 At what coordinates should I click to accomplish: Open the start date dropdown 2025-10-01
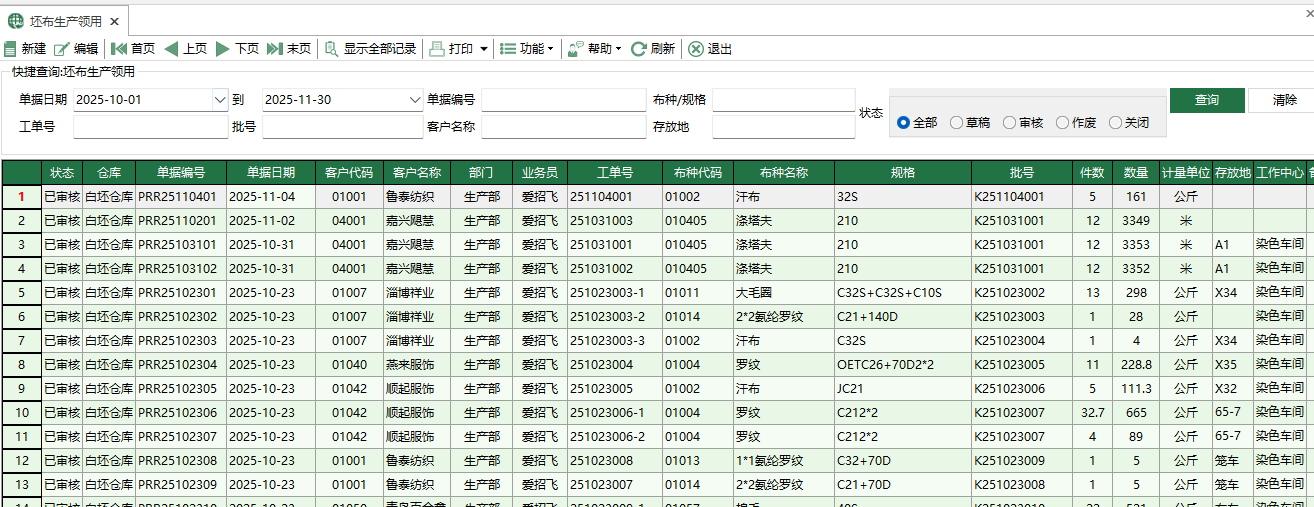click(220, 100)
